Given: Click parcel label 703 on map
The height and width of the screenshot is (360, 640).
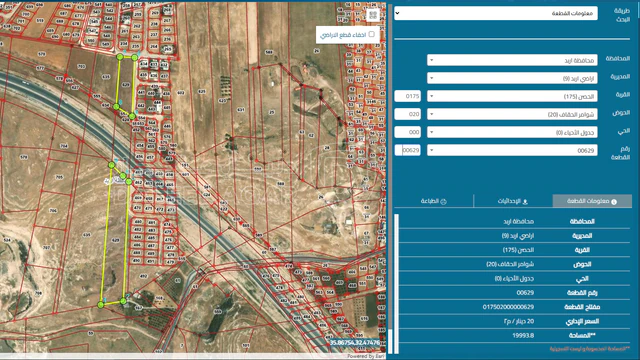Looking at the screenshot, I should [x=81, y=66].
